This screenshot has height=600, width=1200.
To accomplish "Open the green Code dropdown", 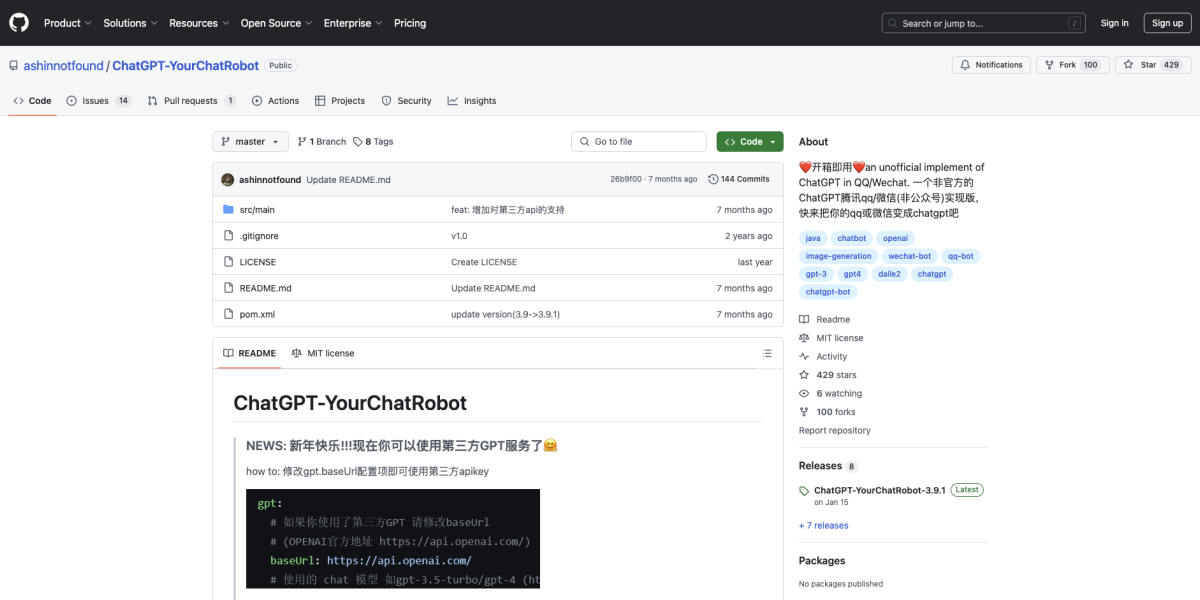I will (749, 141).
